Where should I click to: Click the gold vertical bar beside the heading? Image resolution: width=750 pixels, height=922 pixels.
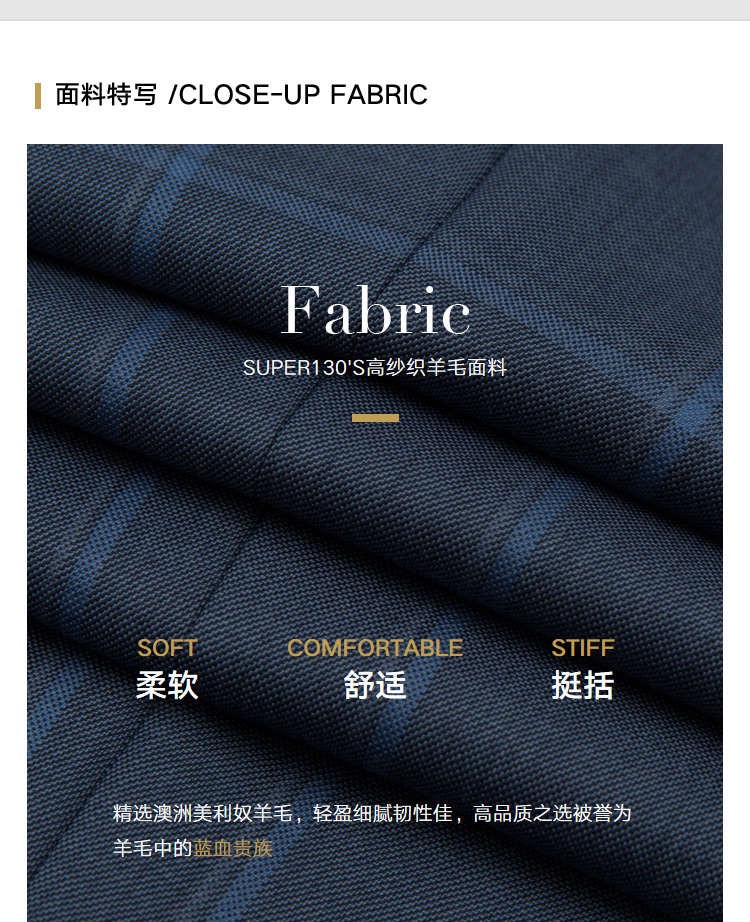click(38, 96)
